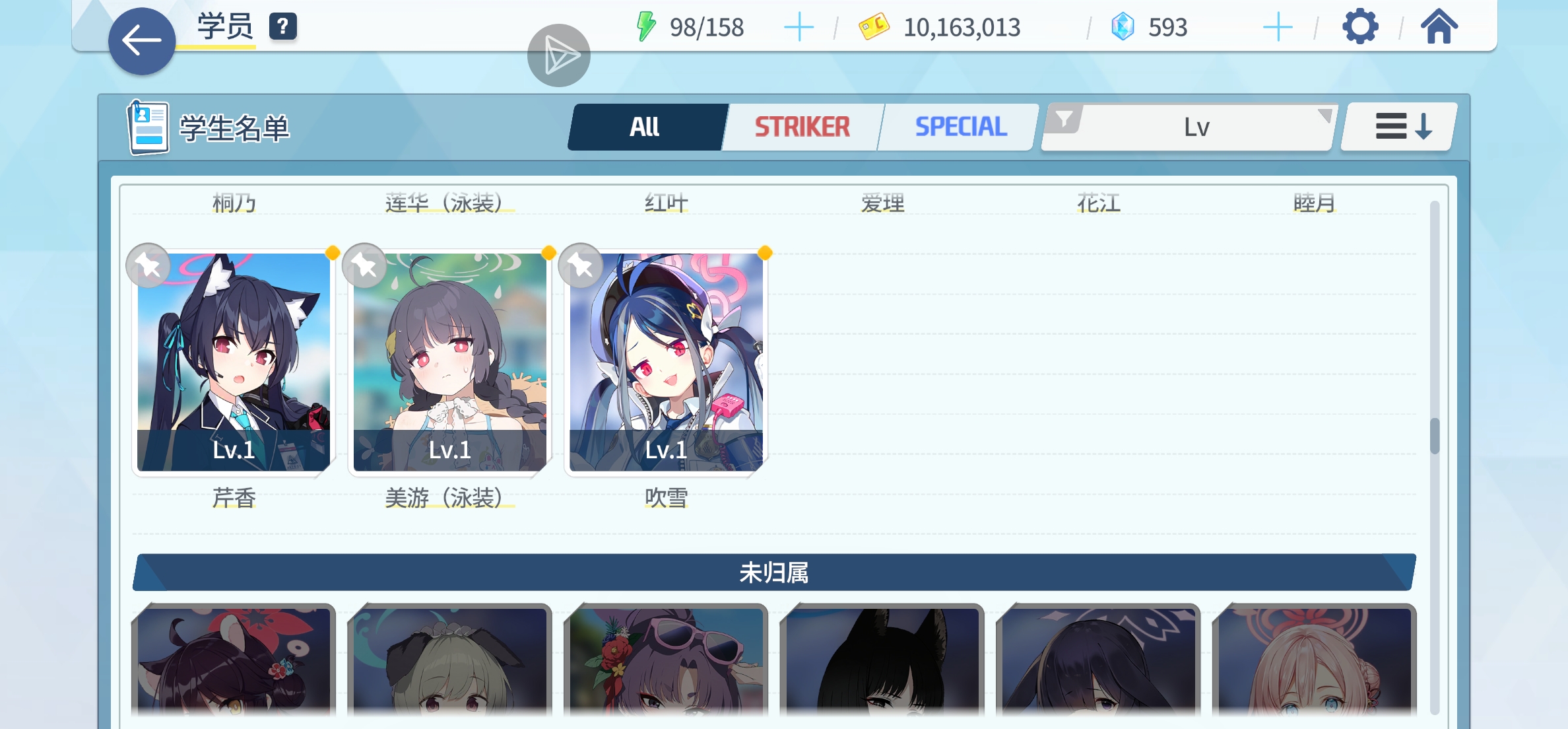The image size is (1568, 729).
Task: Open the filter funnel icon
Action: point(1063,120)
